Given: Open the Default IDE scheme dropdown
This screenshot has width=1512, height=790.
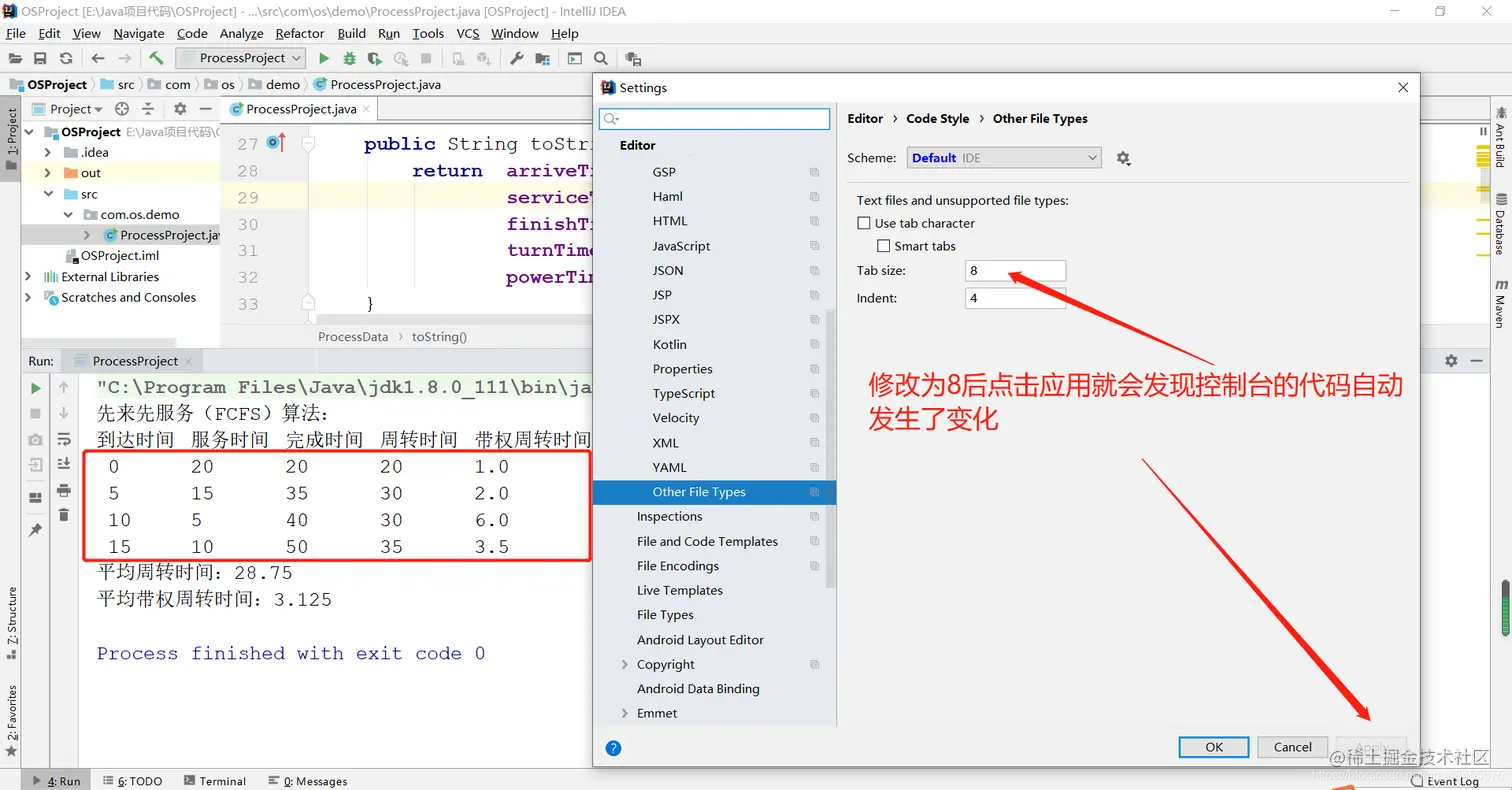Looking at the screenshot, I should [x=1003, y=157].
